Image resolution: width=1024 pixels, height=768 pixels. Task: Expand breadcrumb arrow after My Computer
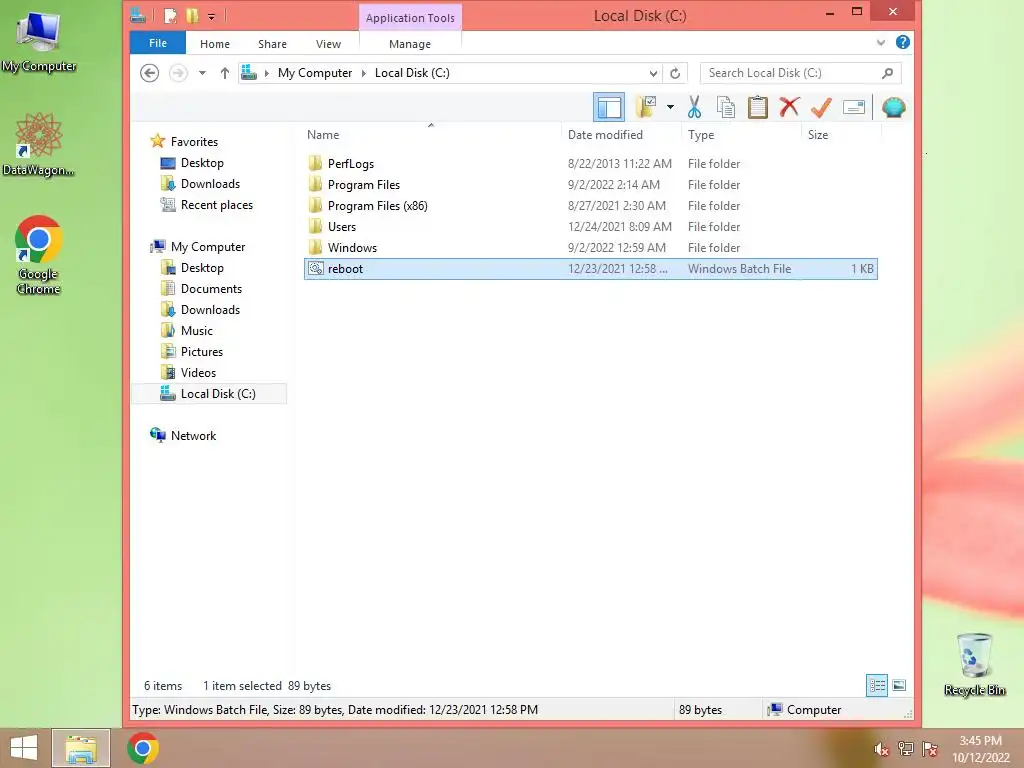coord(364,72)
